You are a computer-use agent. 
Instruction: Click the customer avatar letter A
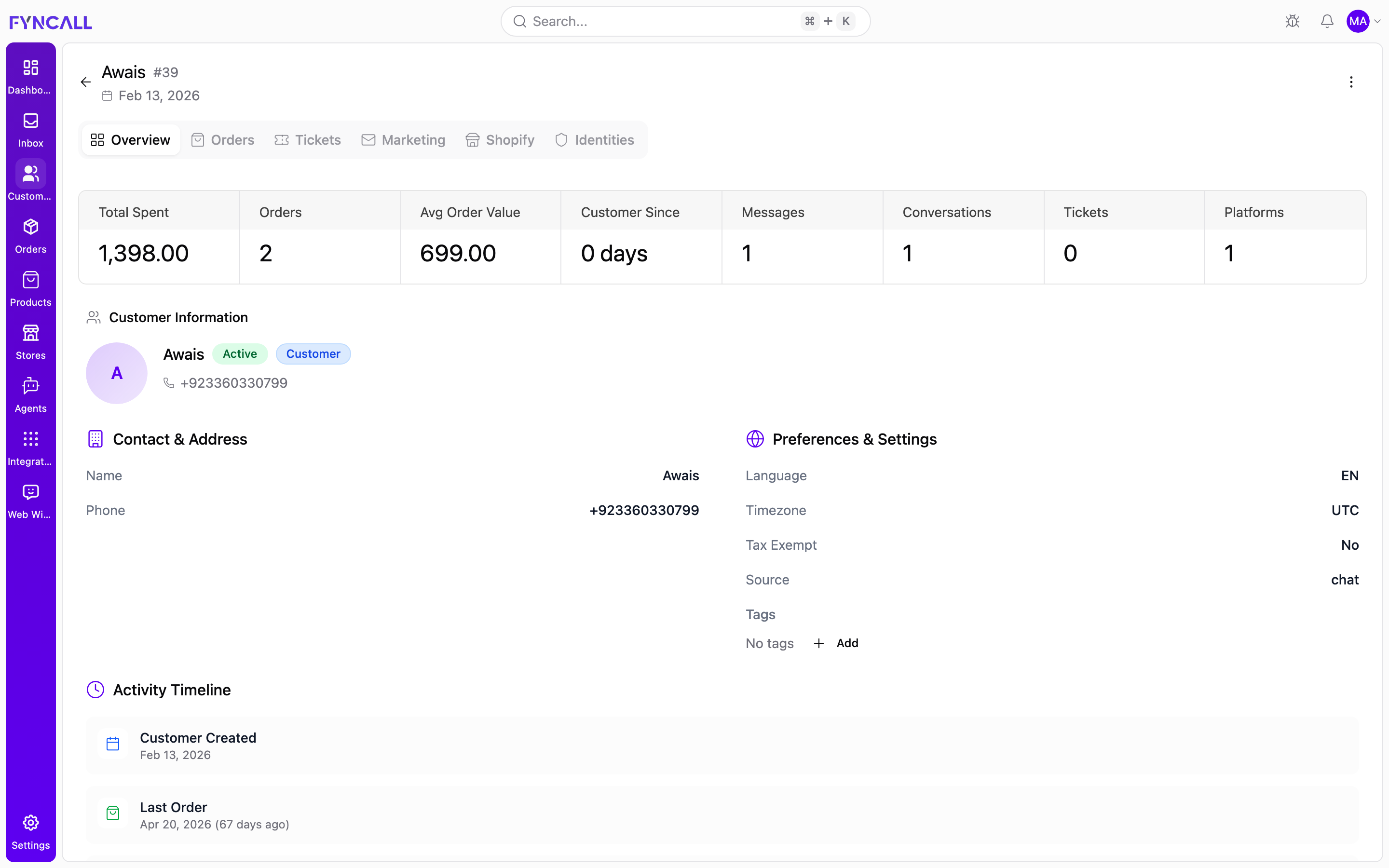tap(117, 373)
